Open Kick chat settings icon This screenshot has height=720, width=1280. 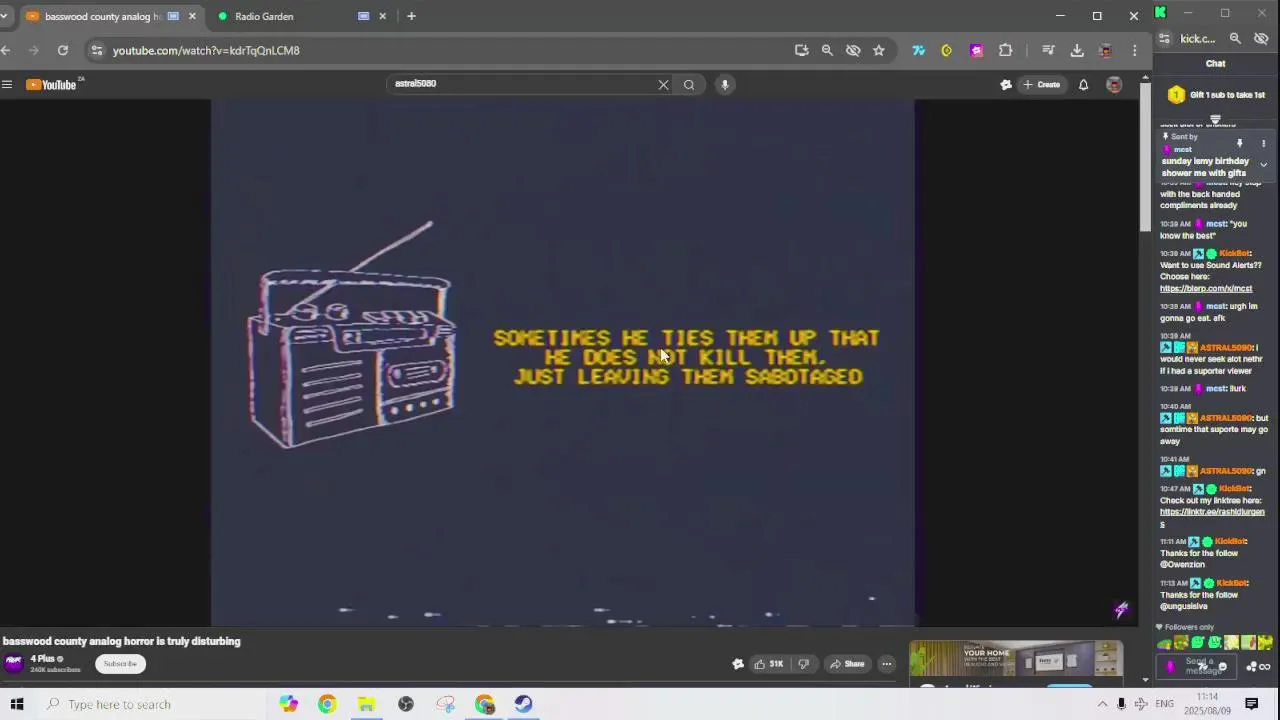1251,667
